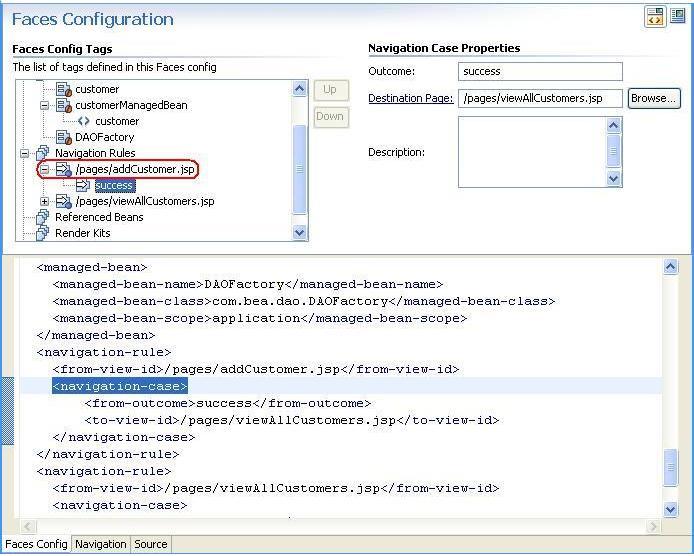
Task: Click inside the Description text area
Action: click(531, 152)
